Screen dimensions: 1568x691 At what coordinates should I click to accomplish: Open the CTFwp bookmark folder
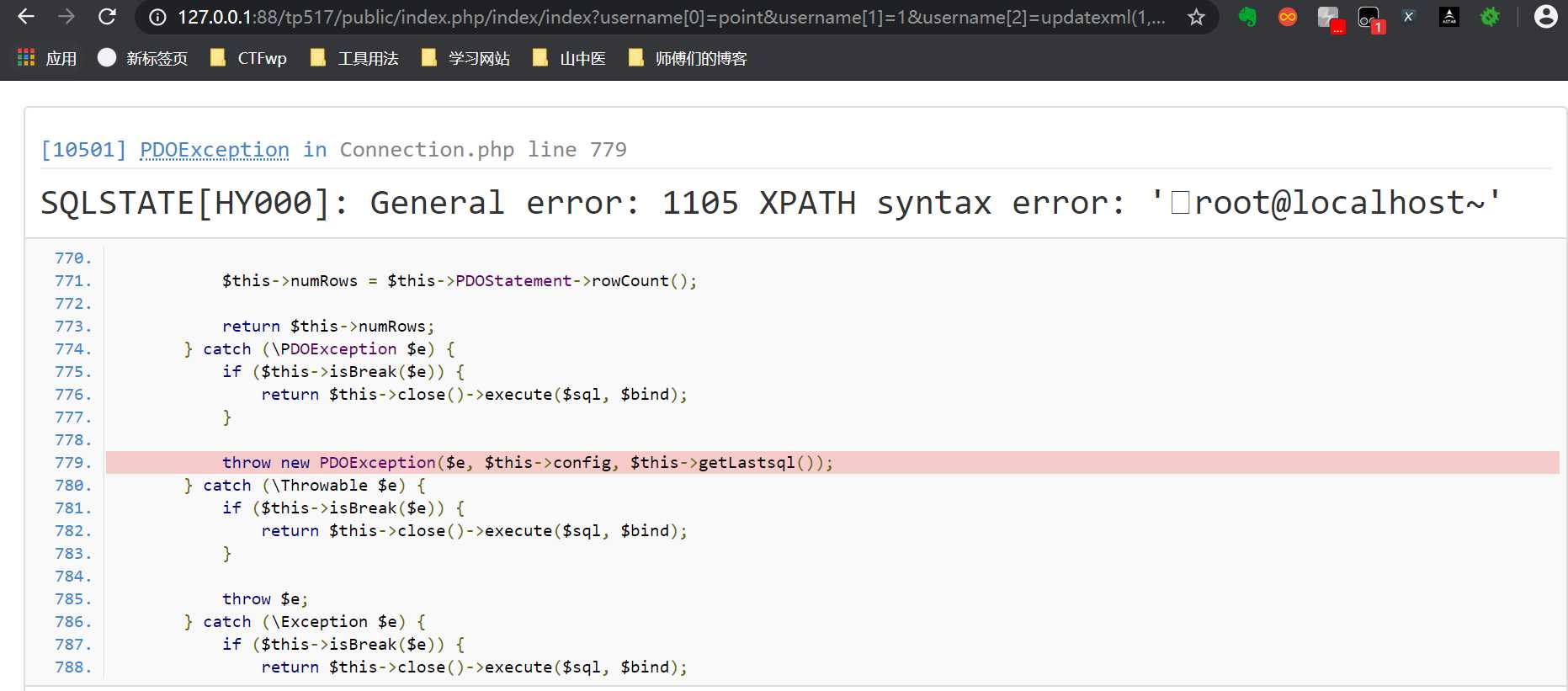pos(248,58)
